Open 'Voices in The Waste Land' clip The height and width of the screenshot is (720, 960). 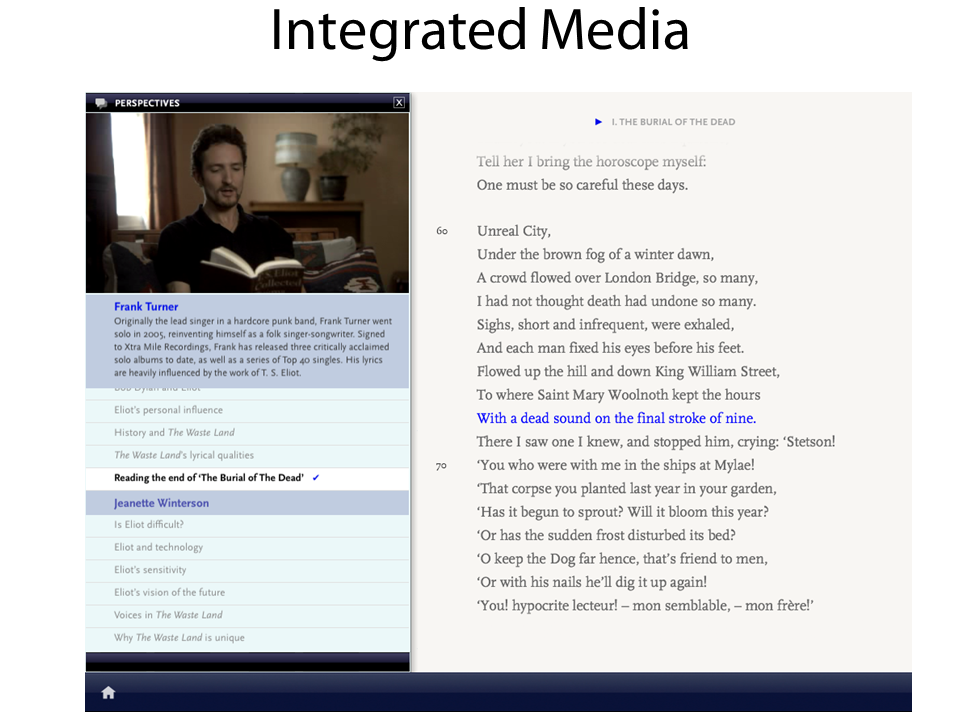(x=168, y=615)
